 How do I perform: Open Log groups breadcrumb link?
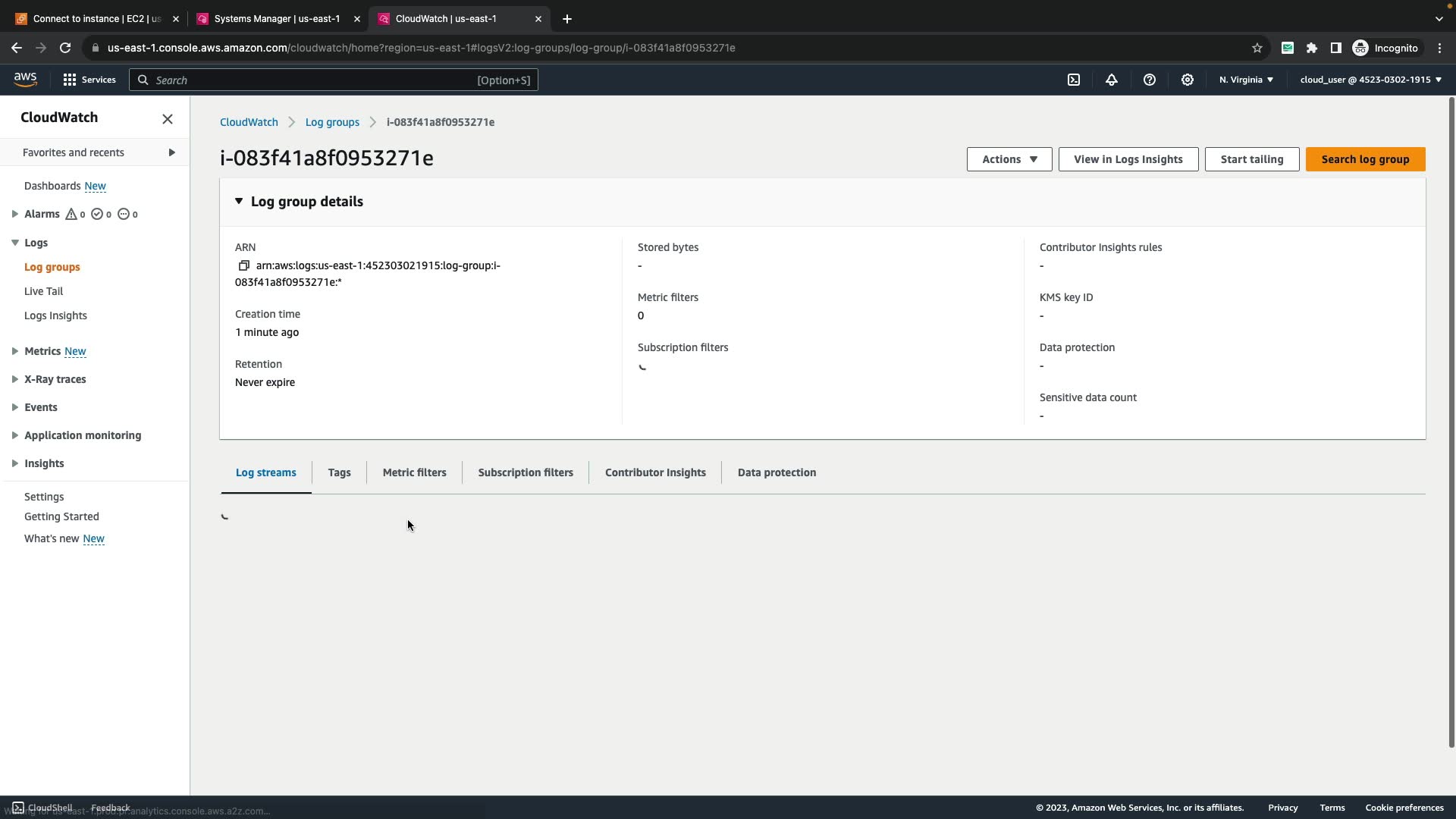coord(332,122)
